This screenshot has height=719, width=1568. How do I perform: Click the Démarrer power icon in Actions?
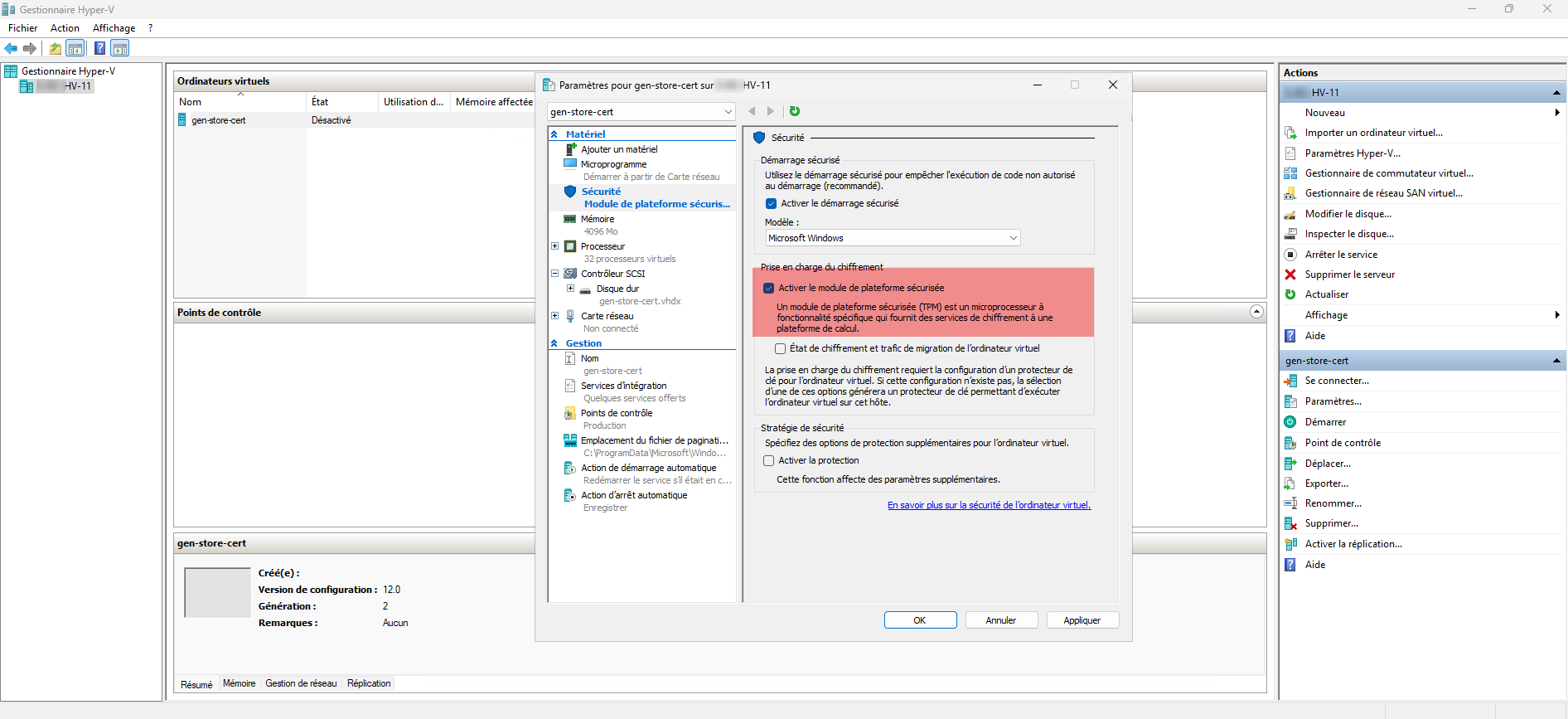tap(1290, 422)
